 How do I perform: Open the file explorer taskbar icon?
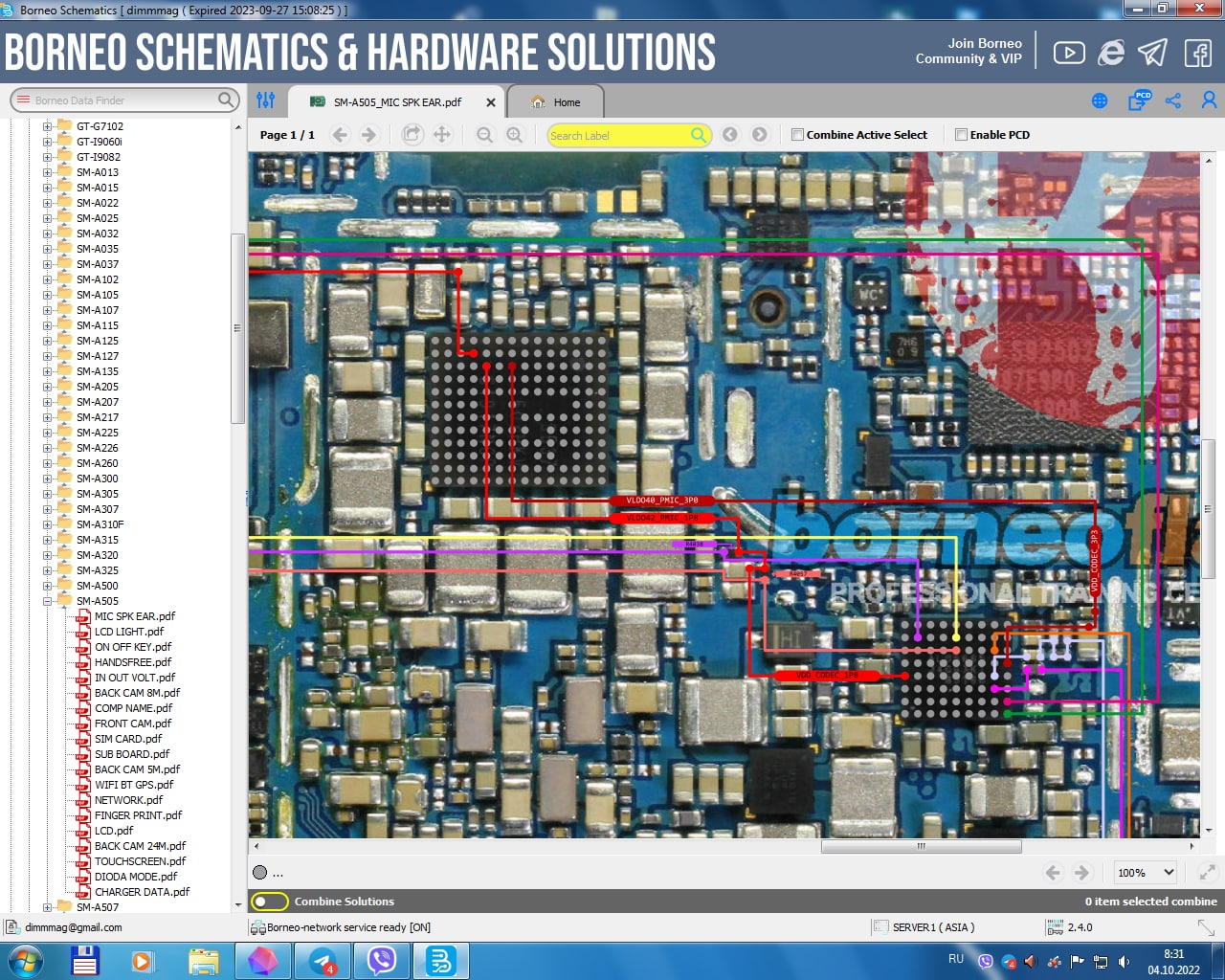click(204, 961)
